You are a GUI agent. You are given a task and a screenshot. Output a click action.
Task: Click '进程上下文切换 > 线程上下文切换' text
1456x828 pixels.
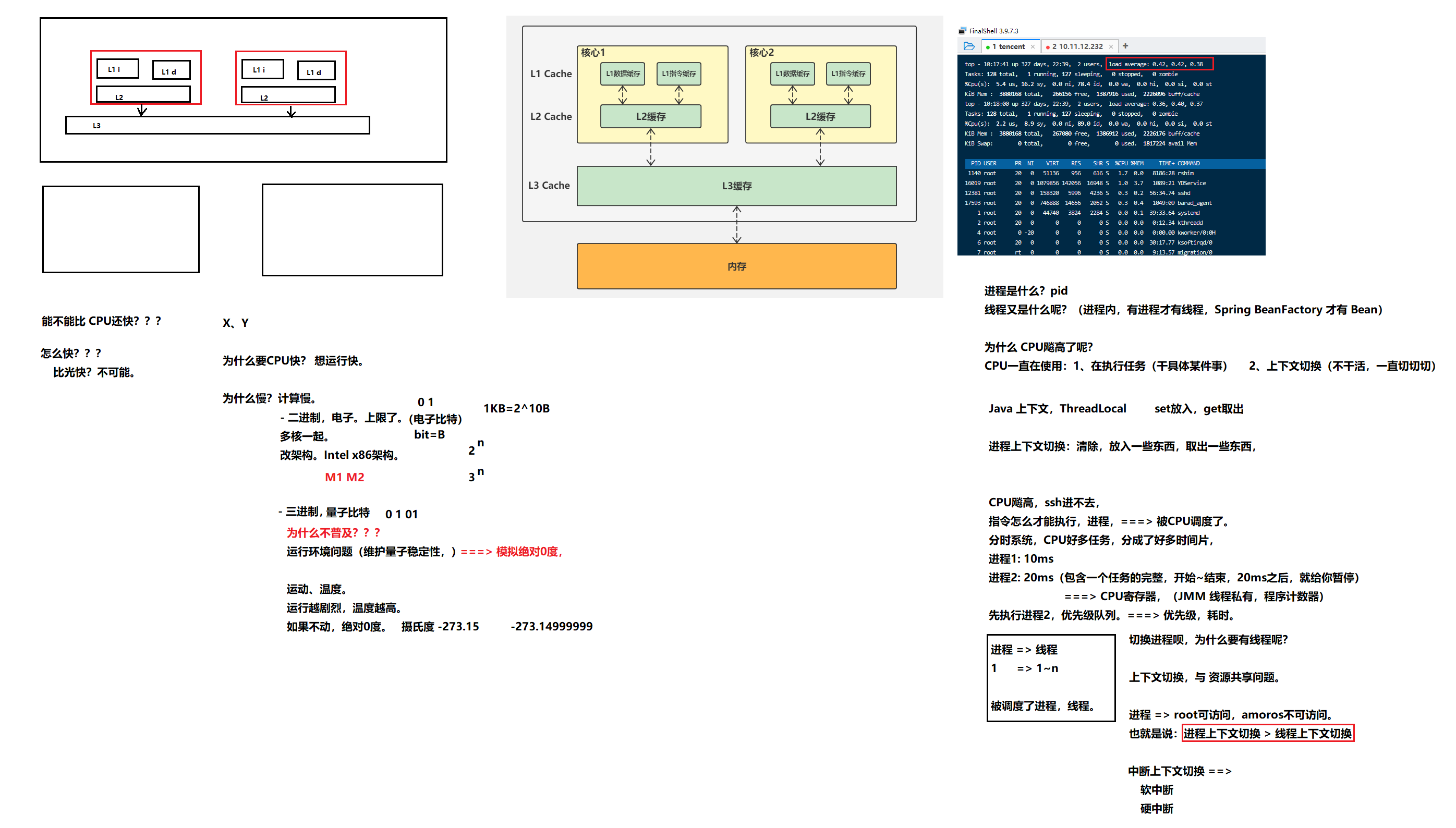click(1267, 734)
